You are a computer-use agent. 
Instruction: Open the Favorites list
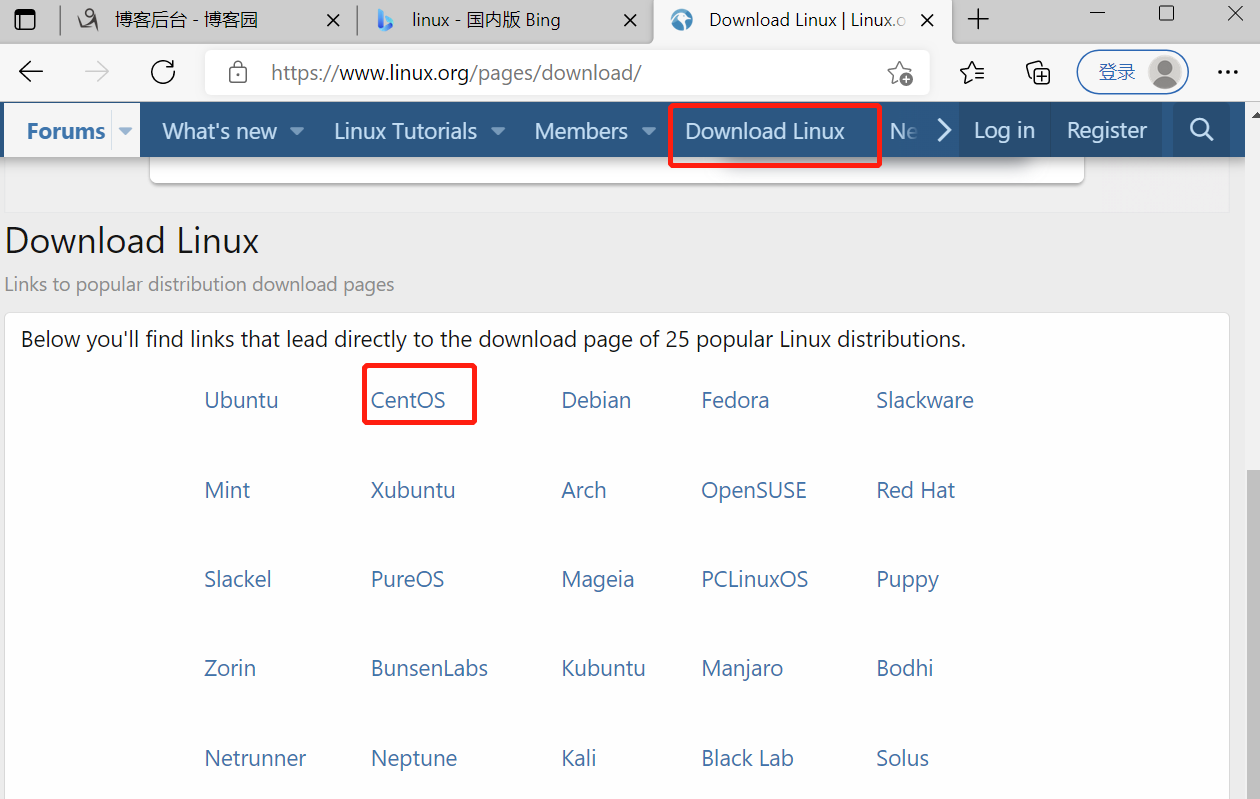(x=972, y=72)
